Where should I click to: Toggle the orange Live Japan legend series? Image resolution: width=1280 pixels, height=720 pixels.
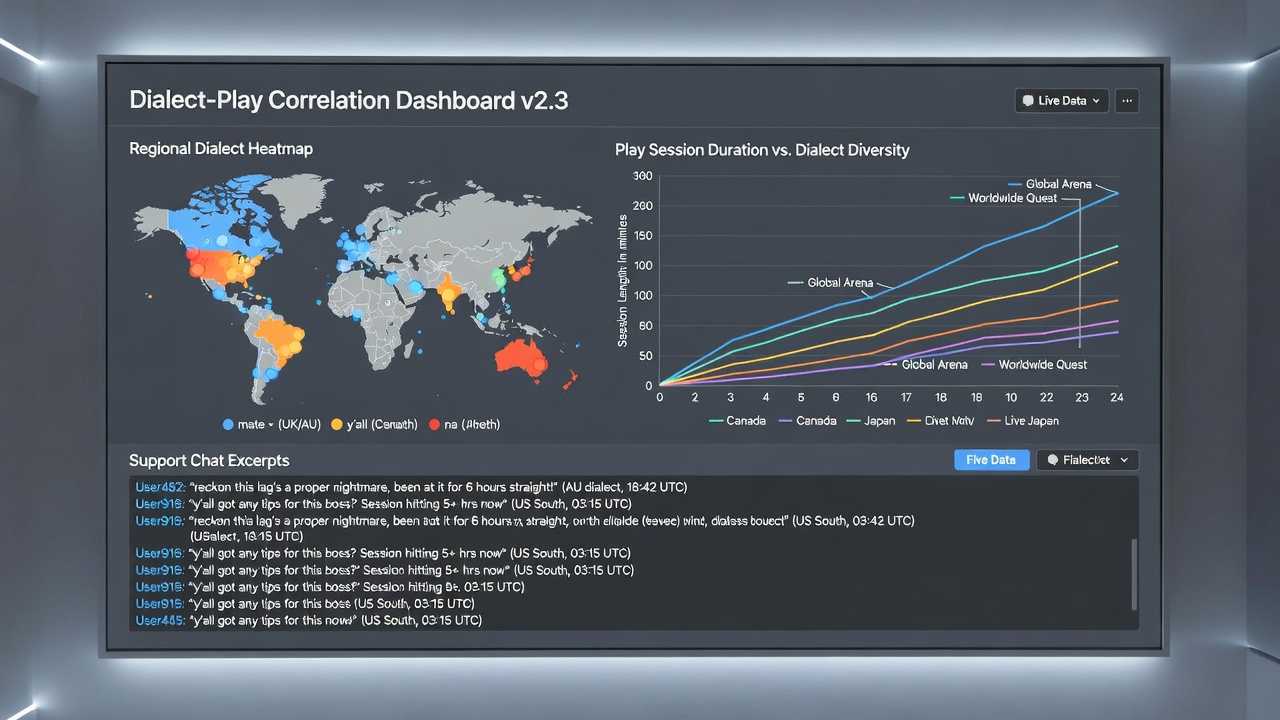(x=1022, y=421)
